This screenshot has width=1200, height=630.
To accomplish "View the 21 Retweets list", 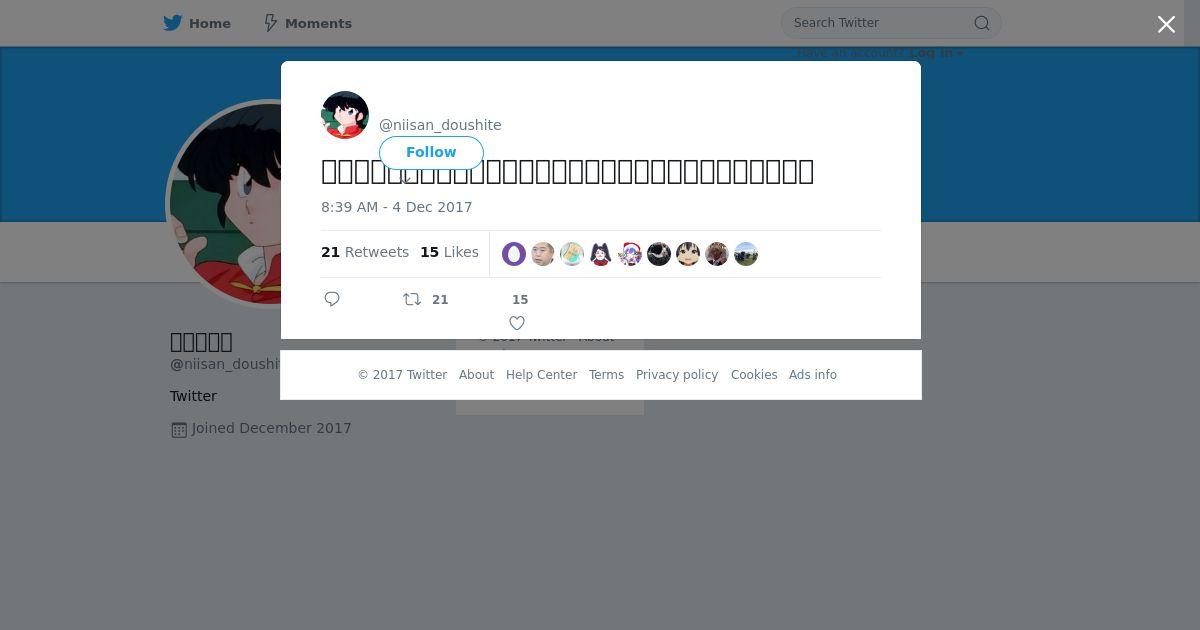I will [365, 252].
